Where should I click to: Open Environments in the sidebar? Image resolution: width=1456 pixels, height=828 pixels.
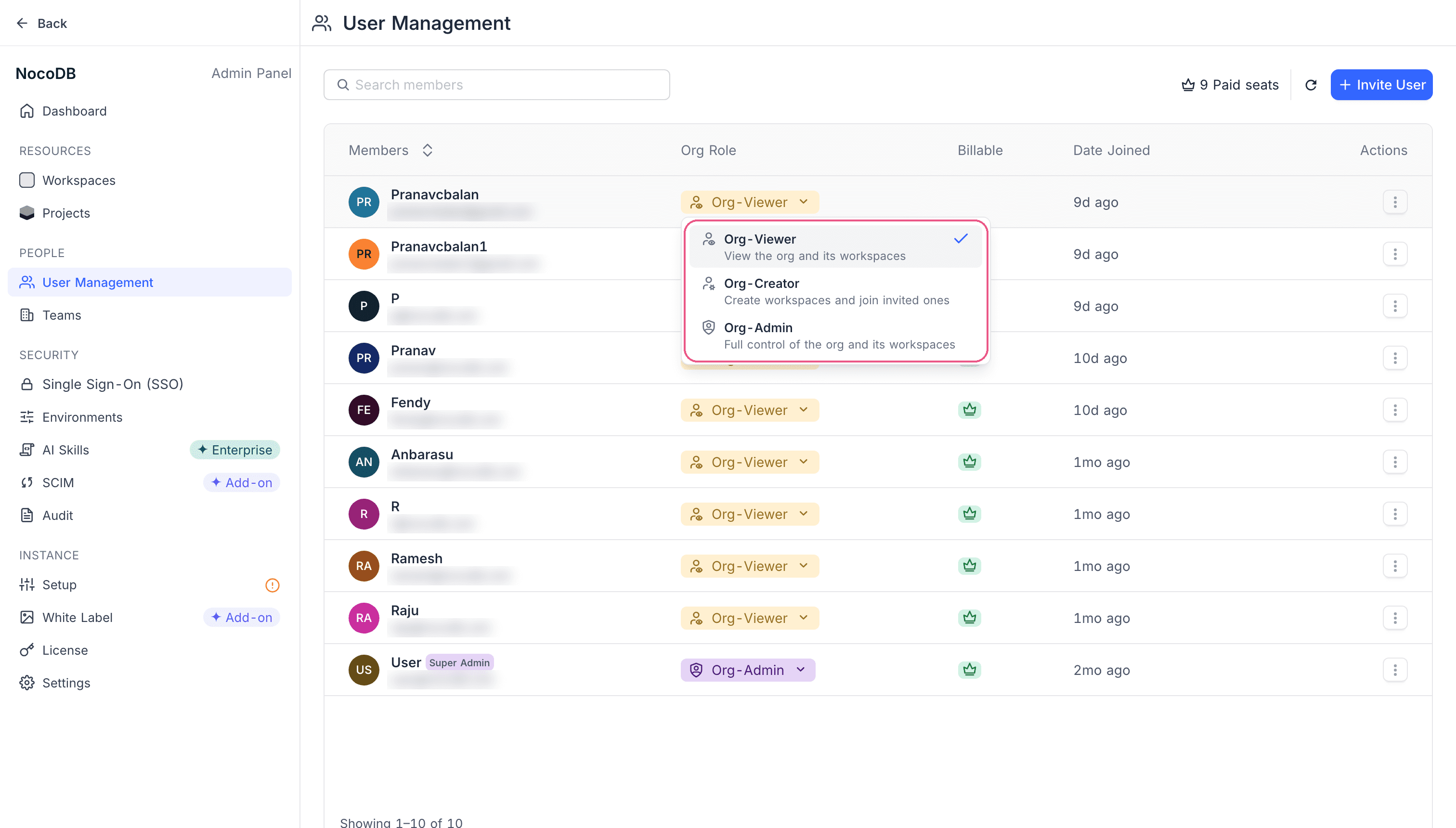pos(150,417)
